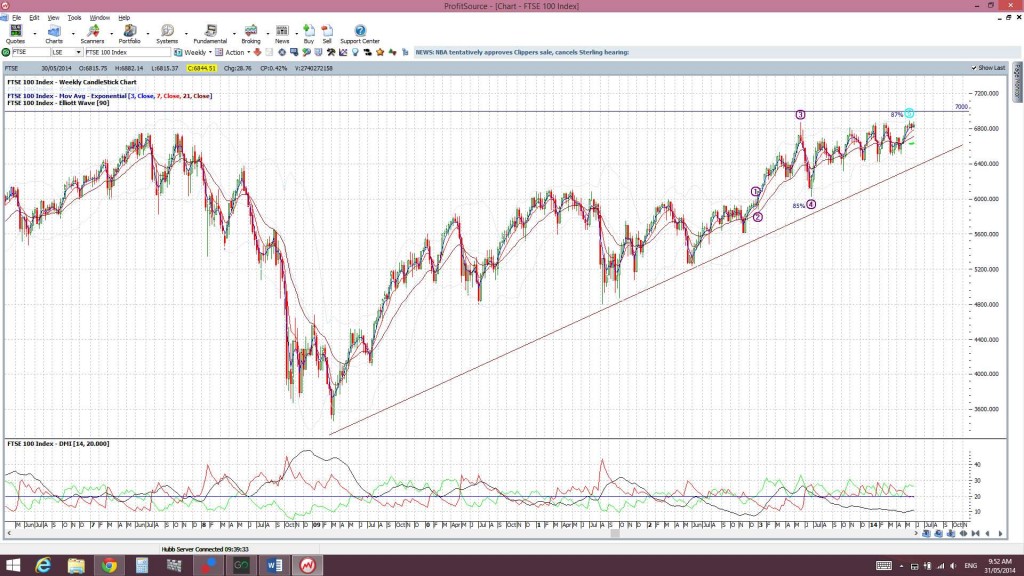
Task: Click the Buy order icon
Action: [309, 34]
